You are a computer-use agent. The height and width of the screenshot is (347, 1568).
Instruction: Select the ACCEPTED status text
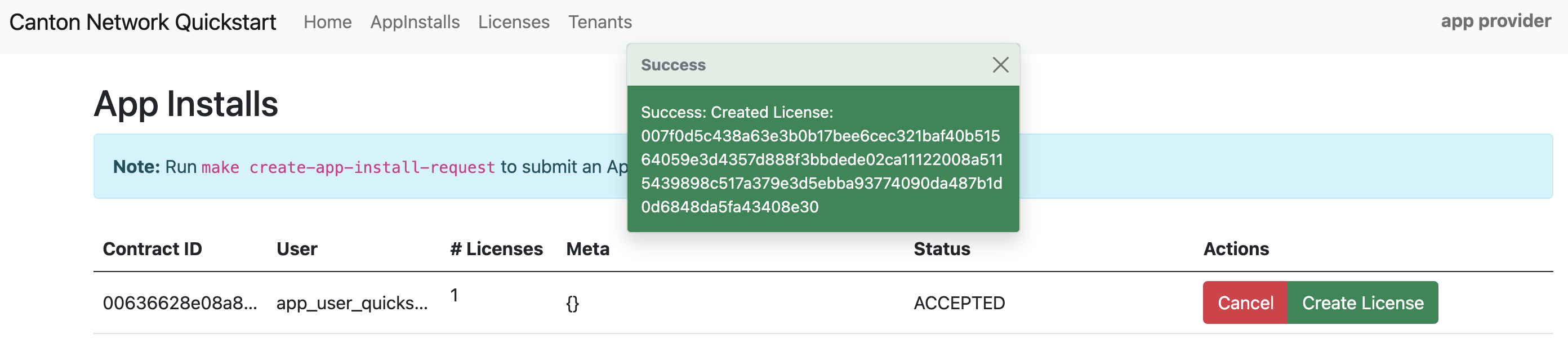click(x=959, y=302)
